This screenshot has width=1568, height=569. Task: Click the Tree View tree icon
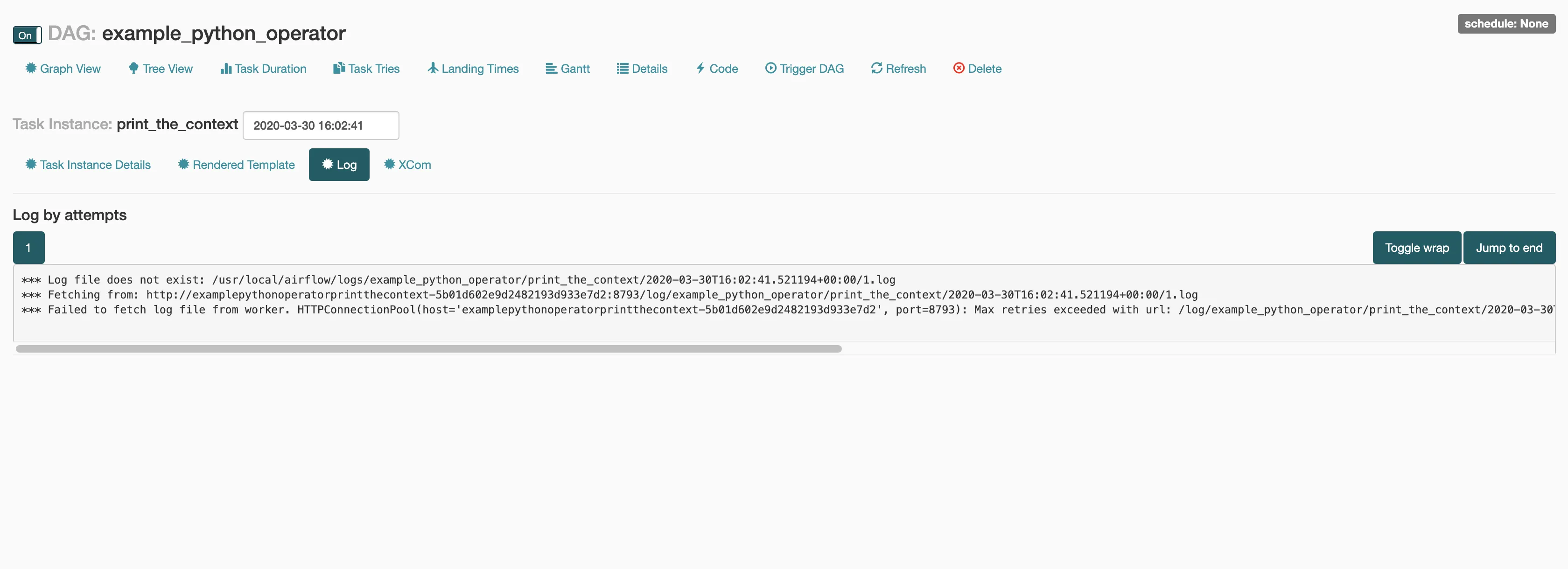click(133, 68)
